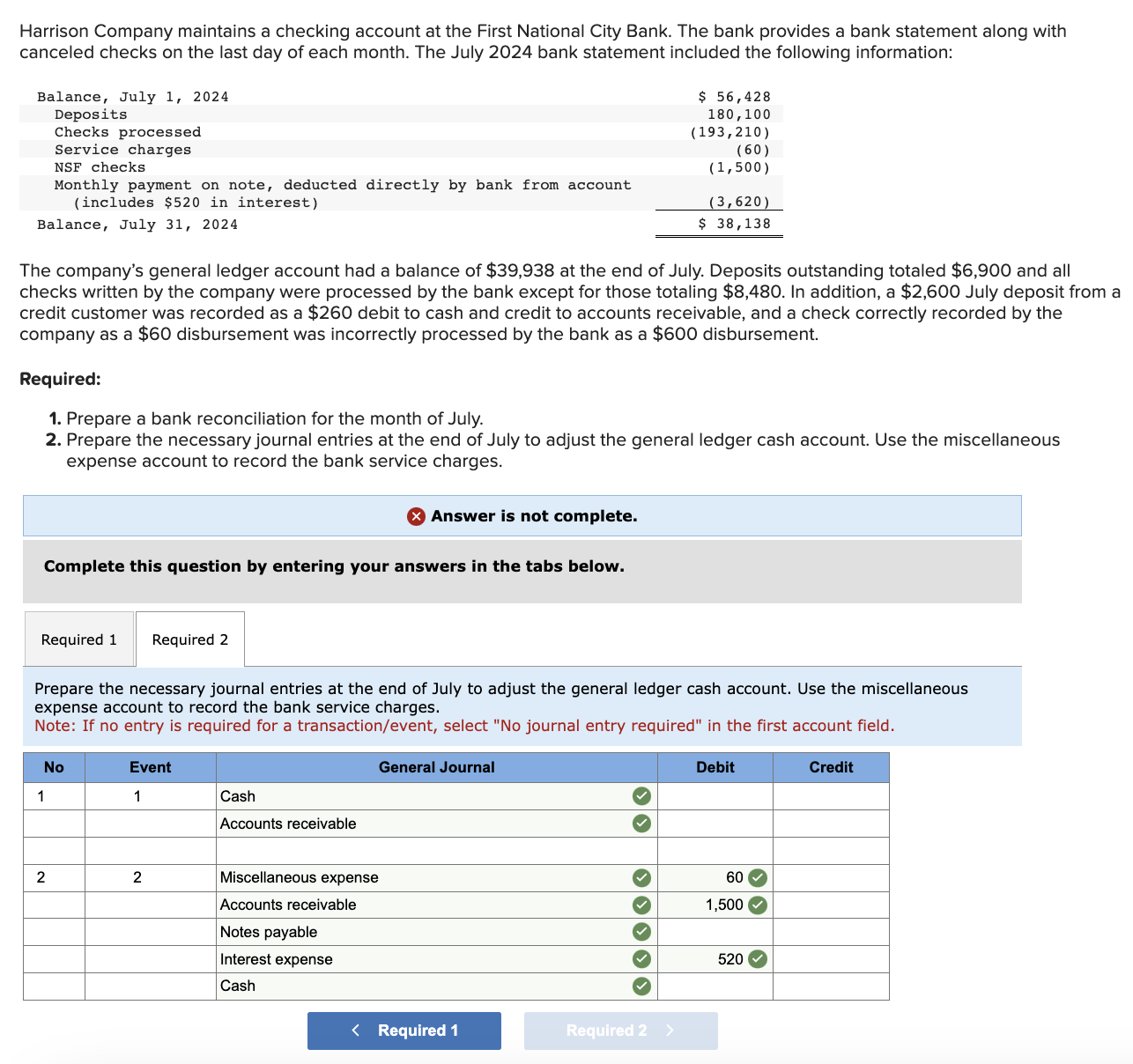Click the red X incomplete answer icon
This screenshot has height=1064, width=1133.
[x=417, y=516]
